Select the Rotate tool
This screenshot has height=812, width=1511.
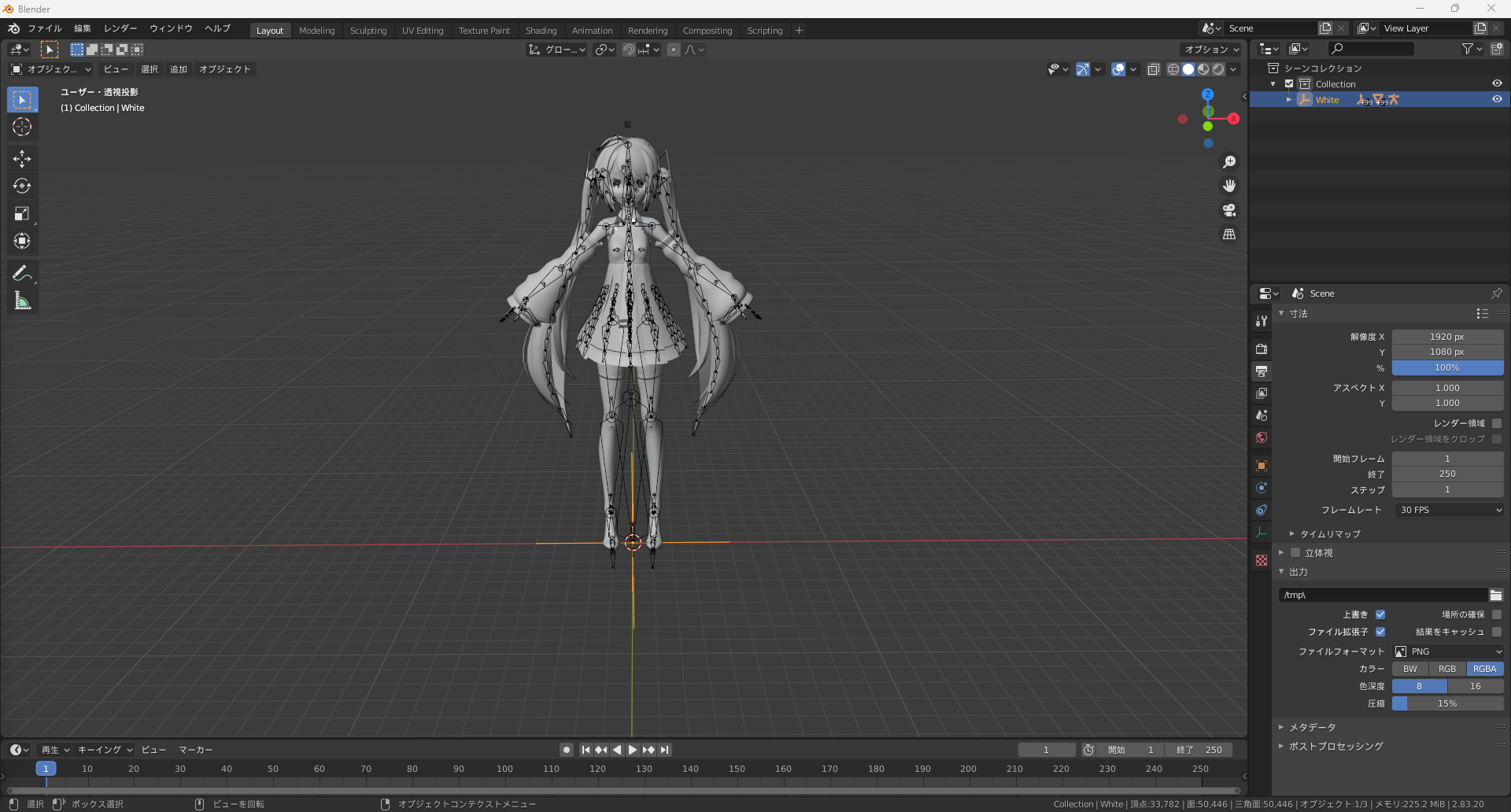[22, 186]
